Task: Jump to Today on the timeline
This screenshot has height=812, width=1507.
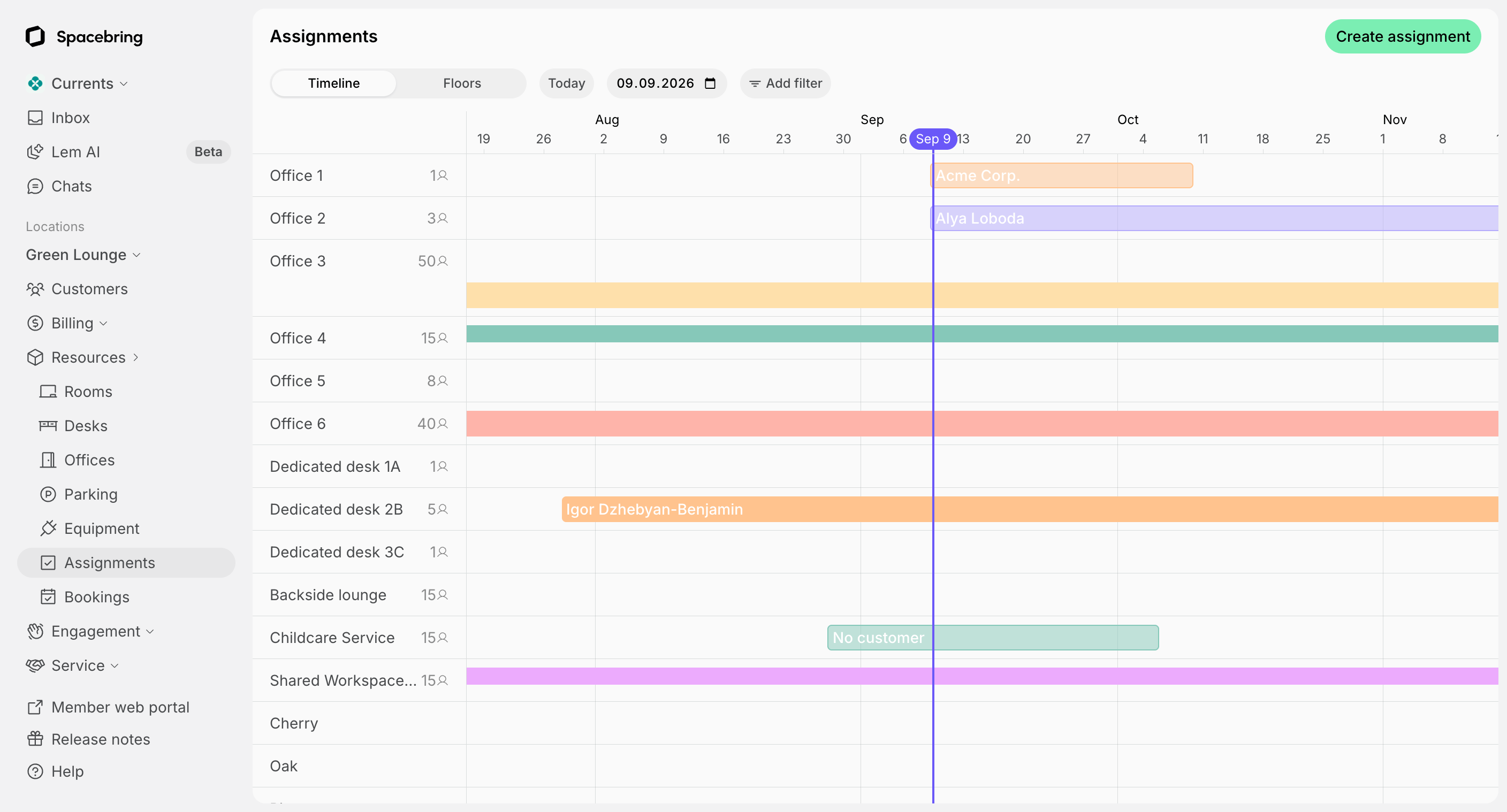Action: [566, 83]
